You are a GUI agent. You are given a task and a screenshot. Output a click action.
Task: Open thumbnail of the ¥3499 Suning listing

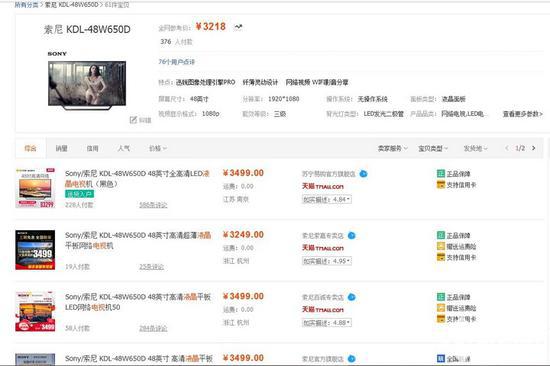coord(35,188)
